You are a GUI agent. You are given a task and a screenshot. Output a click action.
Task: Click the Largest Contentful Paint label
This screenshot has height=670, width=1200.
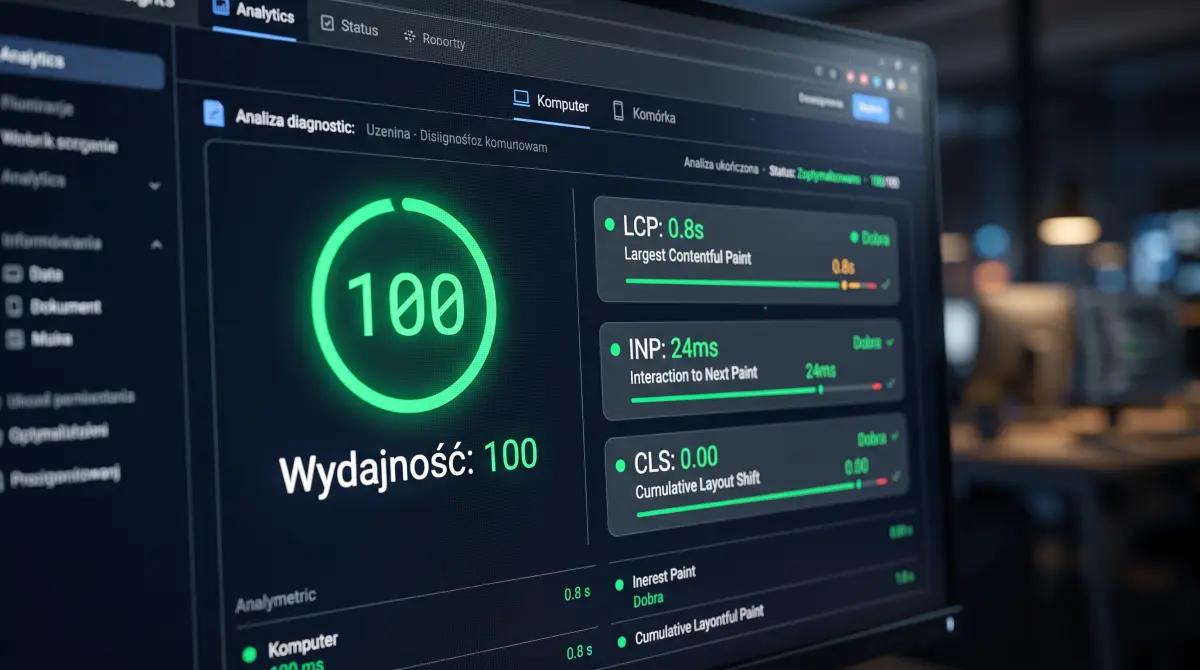687,254
